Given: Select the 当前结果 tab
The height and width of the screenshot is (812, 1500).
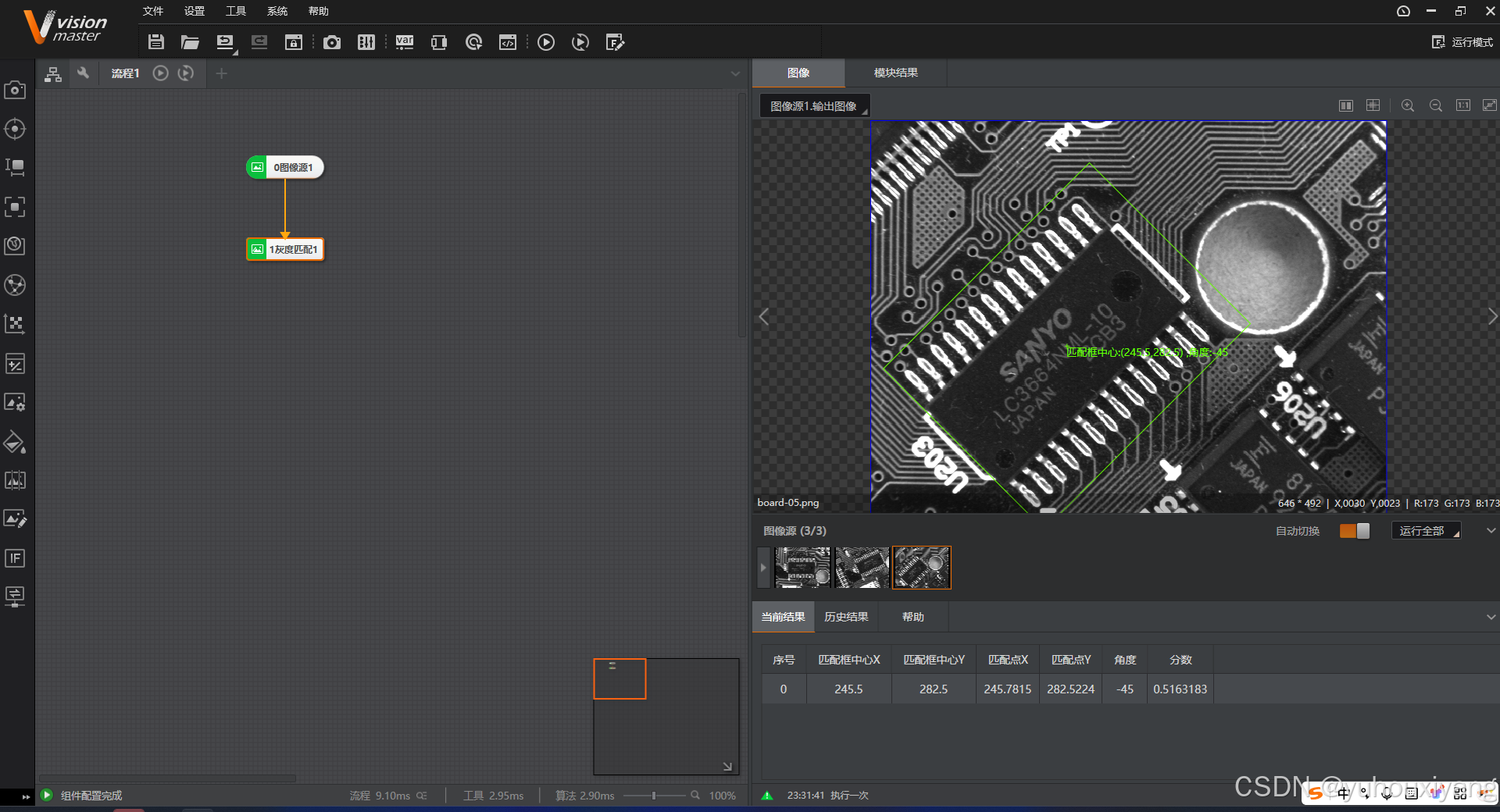Looking at the screenshot, I should 784,617.
